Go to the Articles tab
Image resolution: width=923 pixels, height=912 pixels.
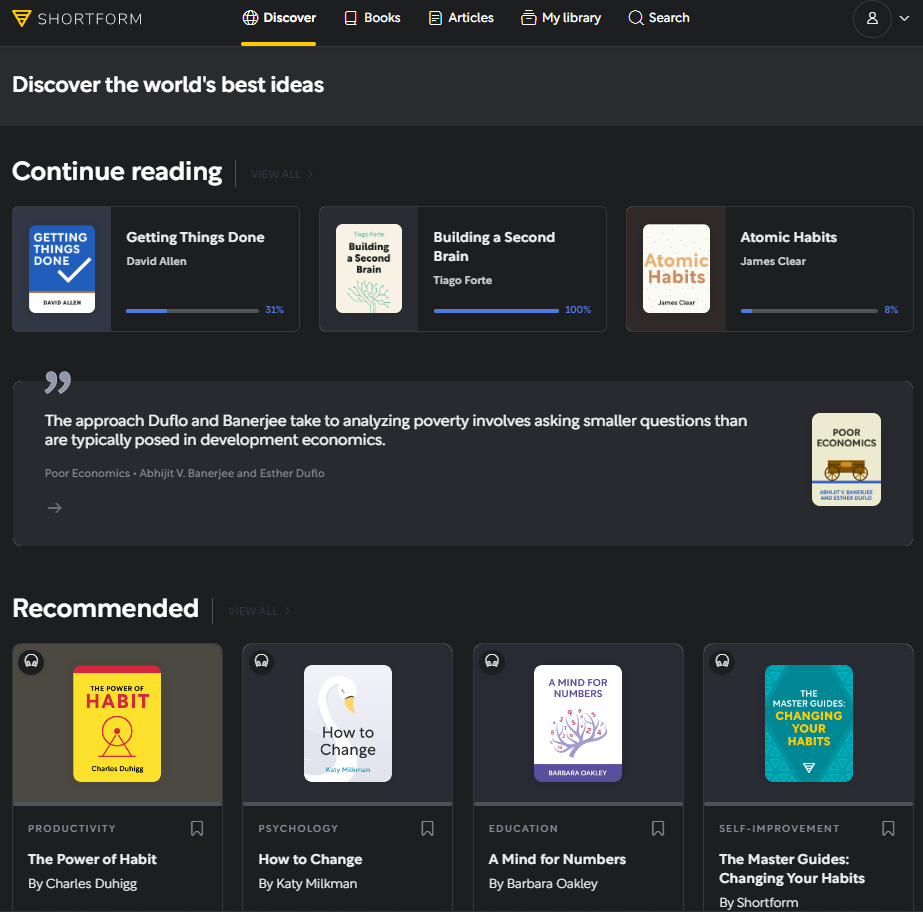(x=461, y=18)
